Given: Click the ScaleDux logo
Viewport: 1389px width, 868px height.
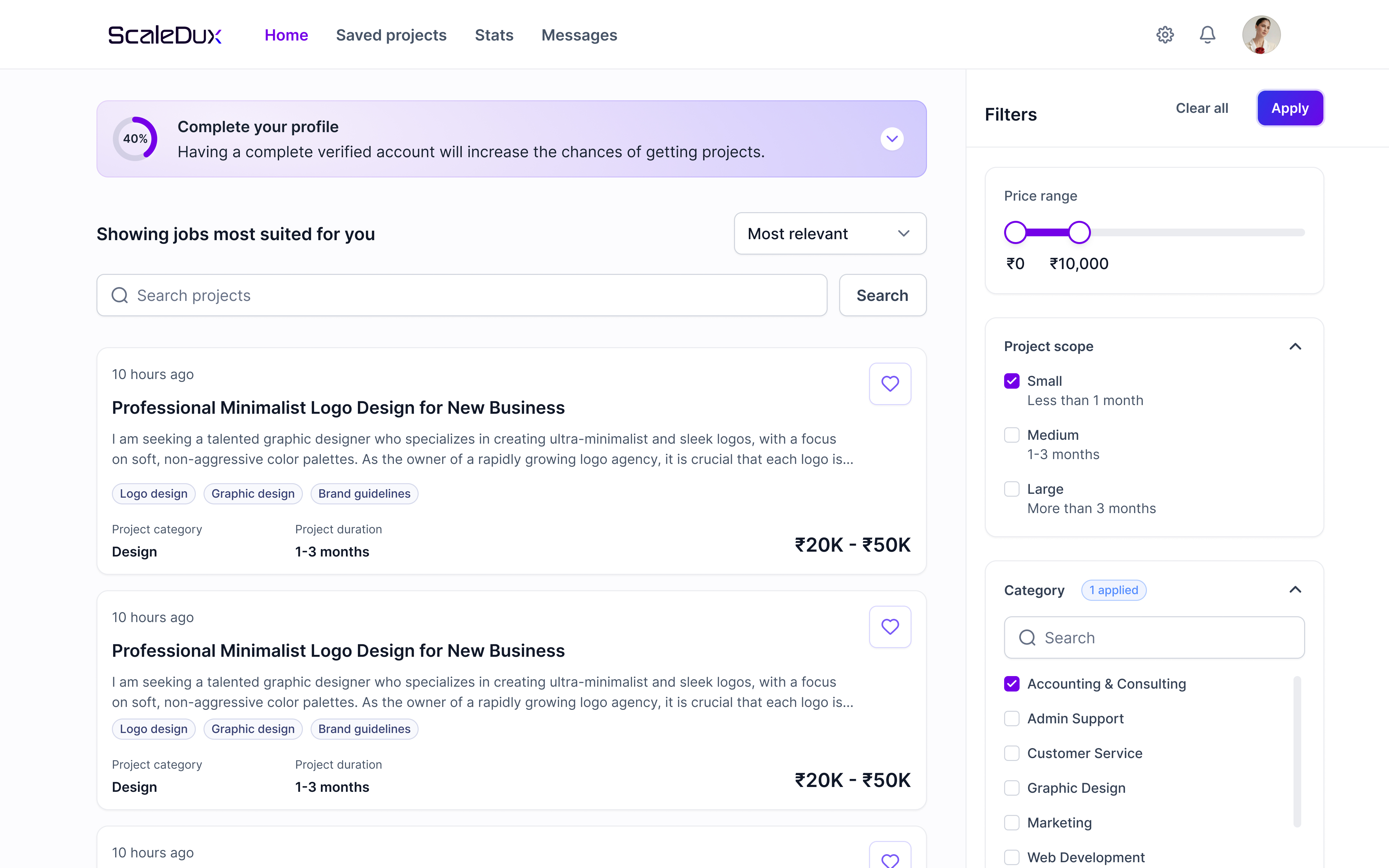Looking at the screenshot, I should click(x=165, y=35).
